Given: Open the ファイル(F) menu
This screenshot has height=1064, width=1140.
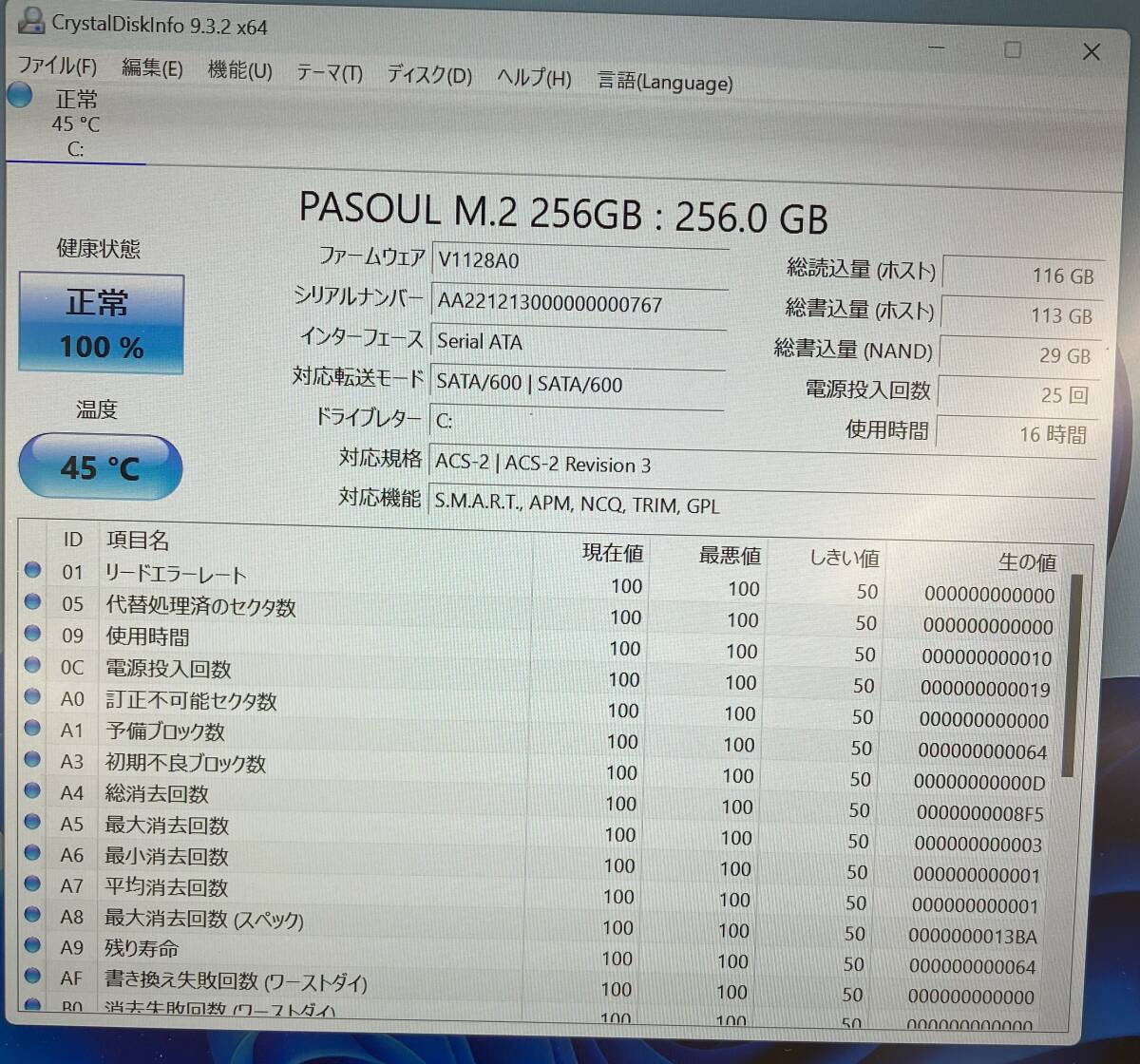Looking at the screenshot, I should [57, 66].
